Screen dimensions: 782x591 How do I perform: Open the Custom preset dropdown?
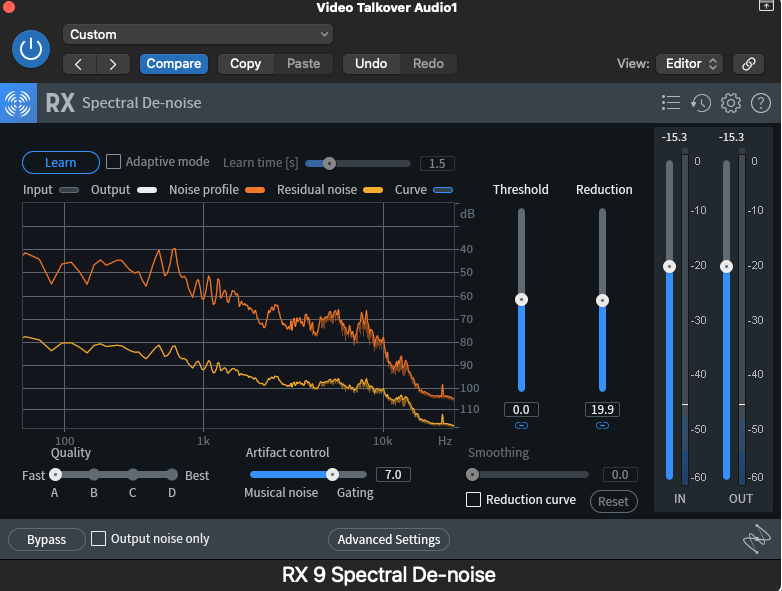click(x=198, y=34)
